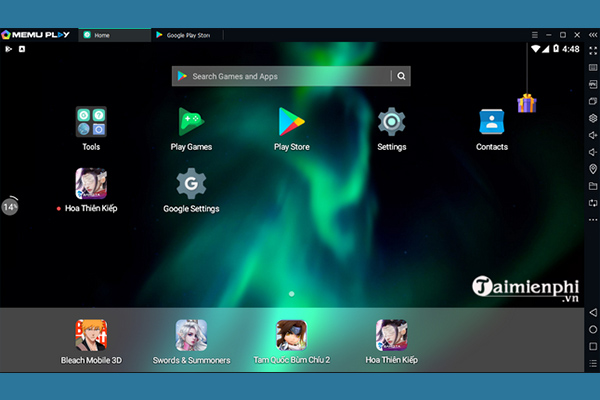This screenshot has height=400, width=600.
Task: Click the 14% progress indicator
Action: [10, 207]
